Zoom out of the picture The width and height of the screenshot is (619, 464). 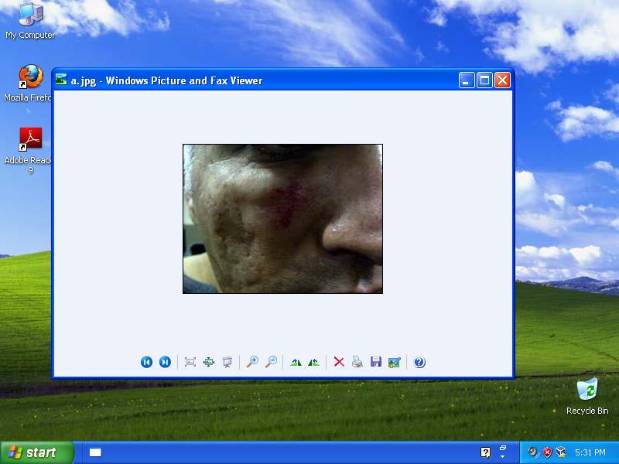(x=270, y=362)
